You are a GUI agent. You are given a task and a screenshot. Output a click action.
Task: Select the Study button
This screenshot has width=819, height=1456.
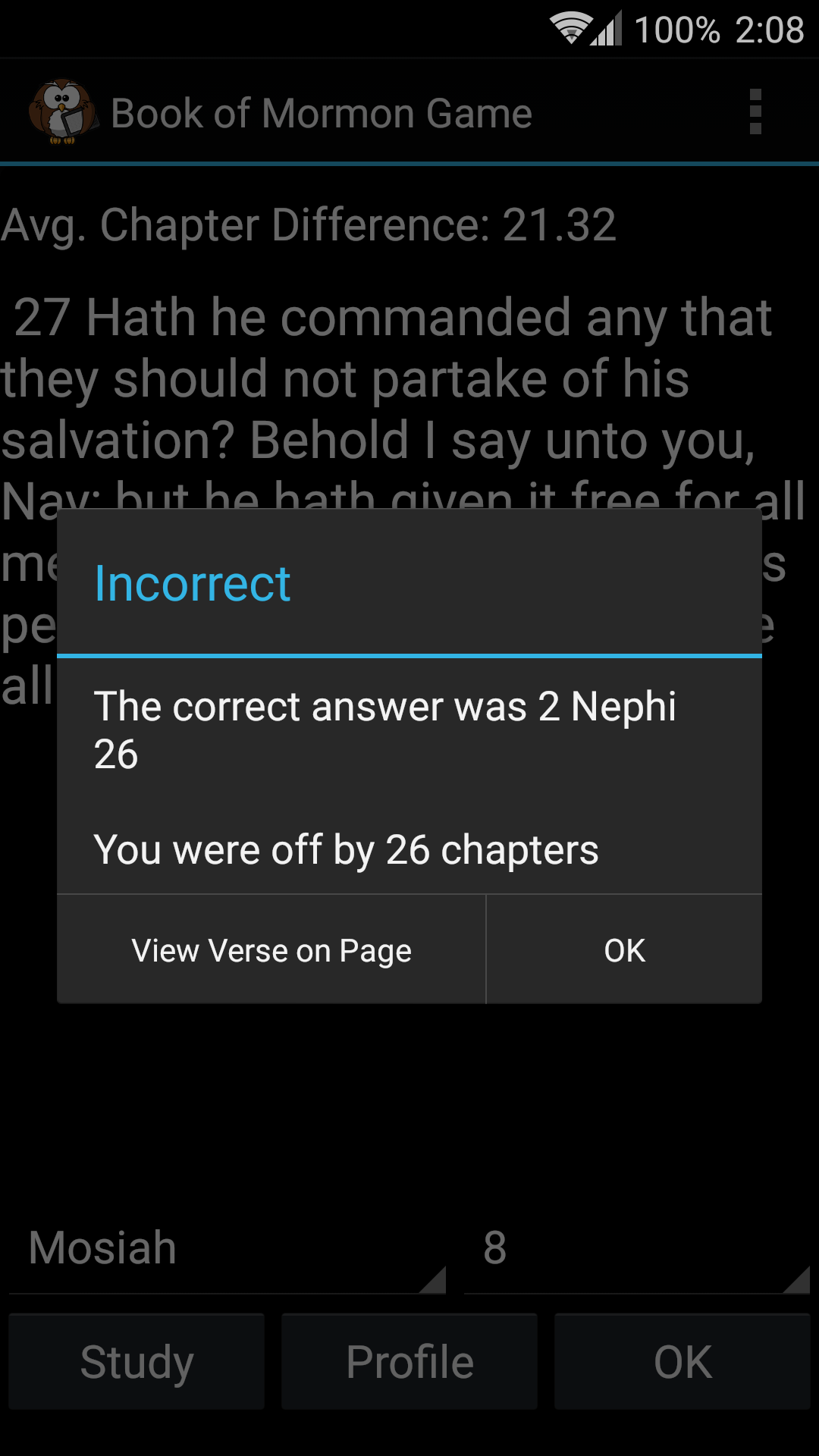pyautogui.click(x=136, y=1361)
